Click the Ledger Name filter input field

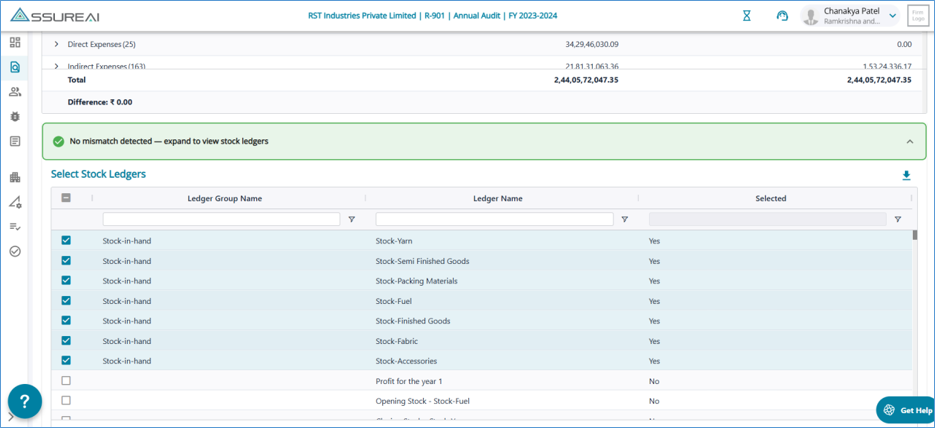point(494,219)
